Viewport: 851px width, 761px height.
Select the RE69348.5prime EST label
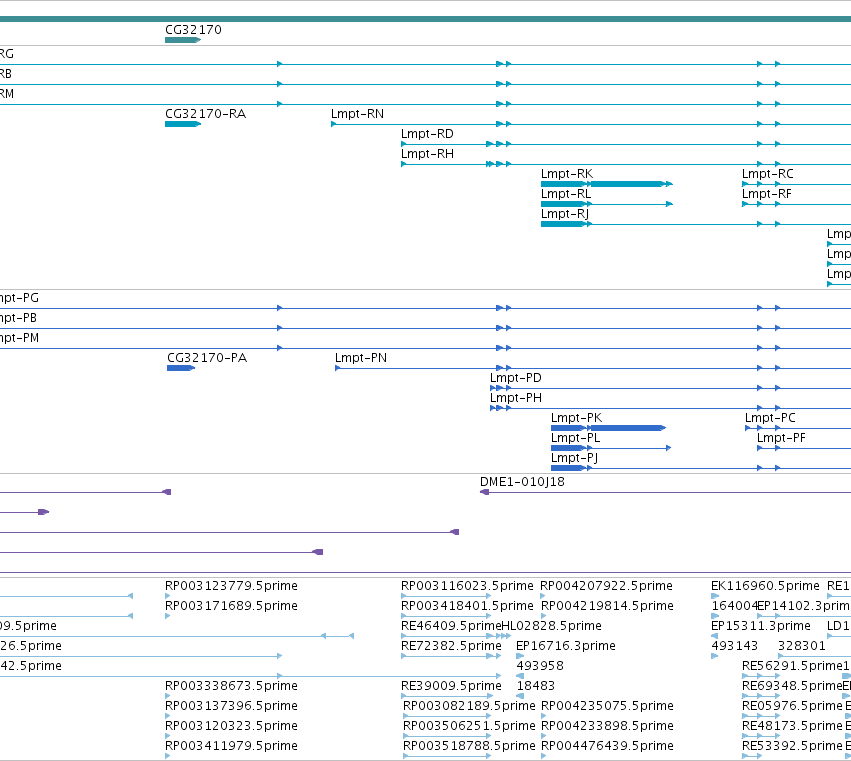pos(792,687)
